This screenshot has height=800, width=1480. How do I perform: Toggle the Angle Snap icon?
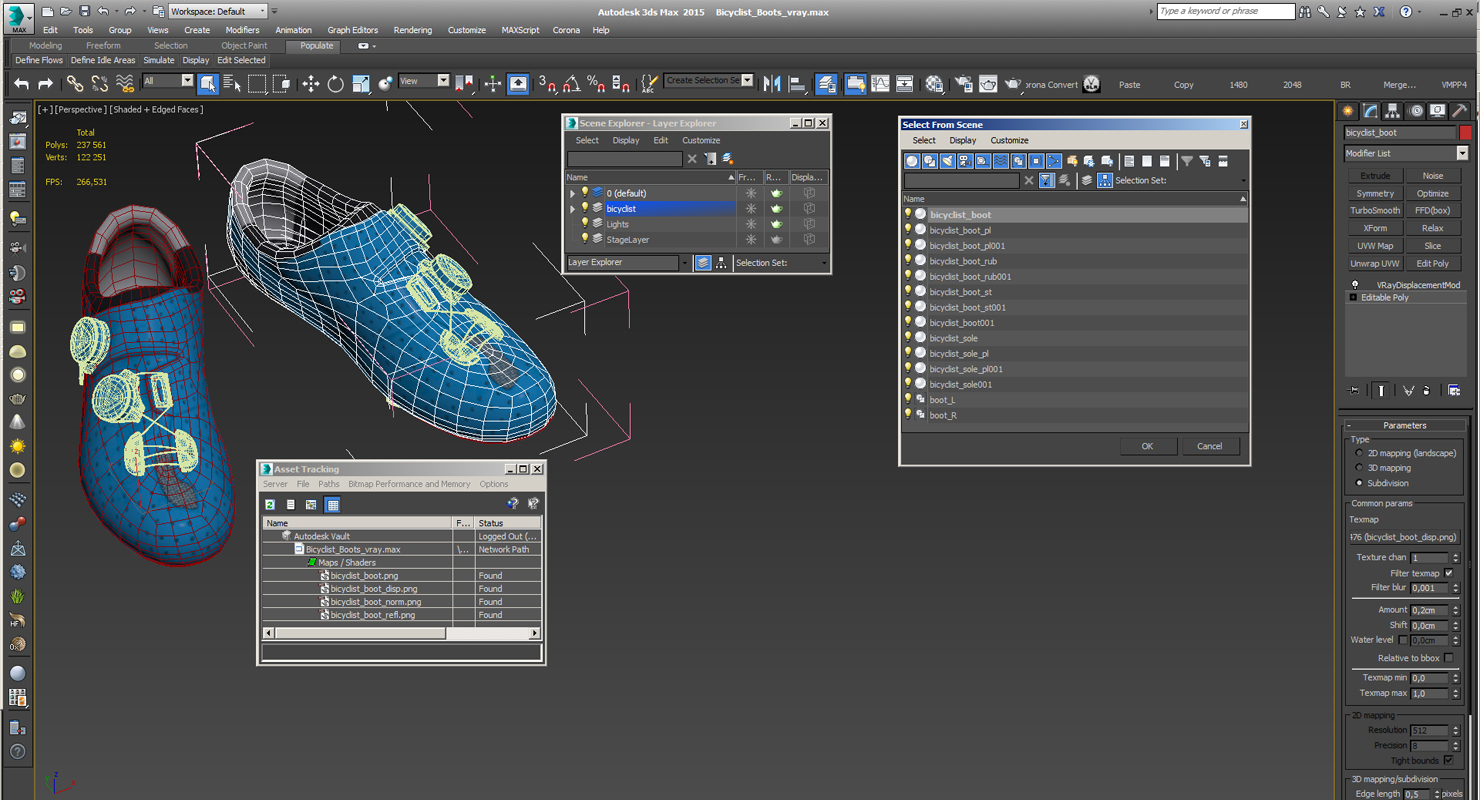click(x=571, y=84)
